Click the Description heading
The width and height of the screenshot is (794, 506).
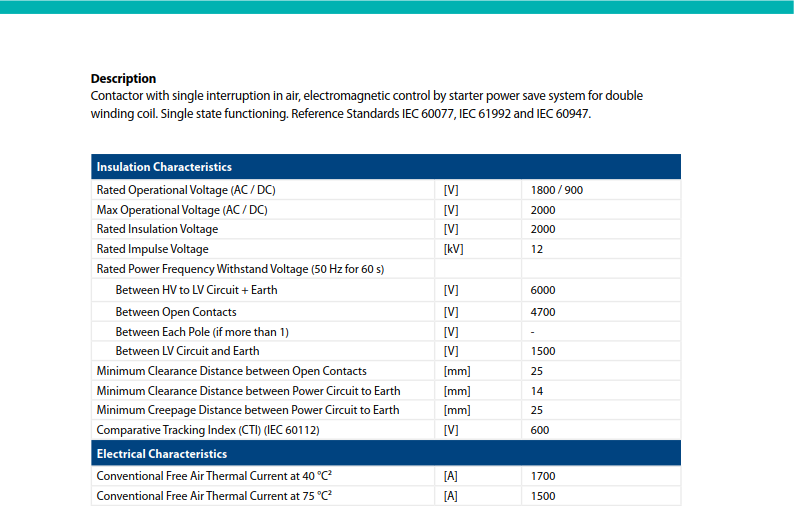(x=123, y=79)
